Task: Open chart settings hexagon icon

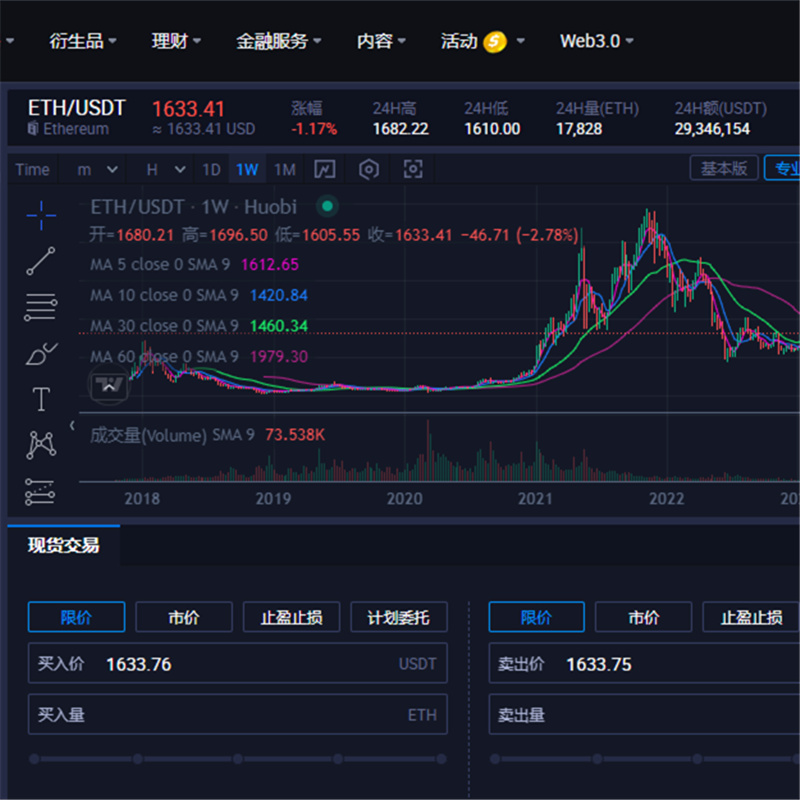Action: pos(368,169)
